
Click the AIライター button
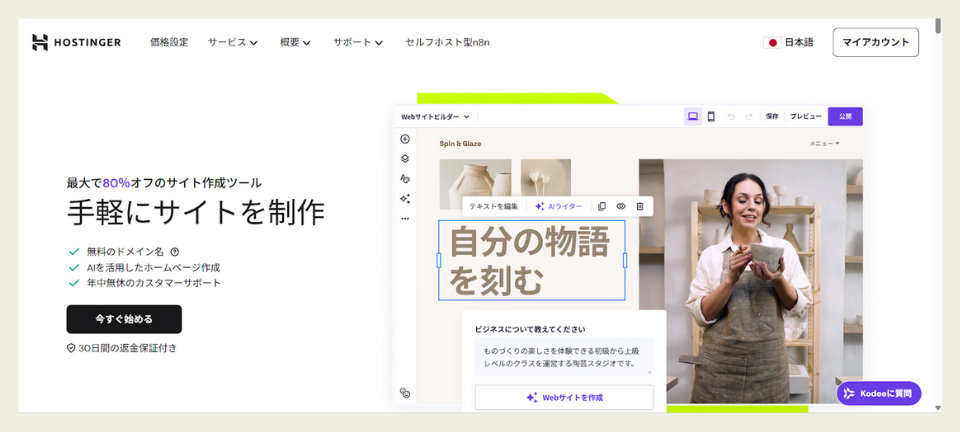558,207
